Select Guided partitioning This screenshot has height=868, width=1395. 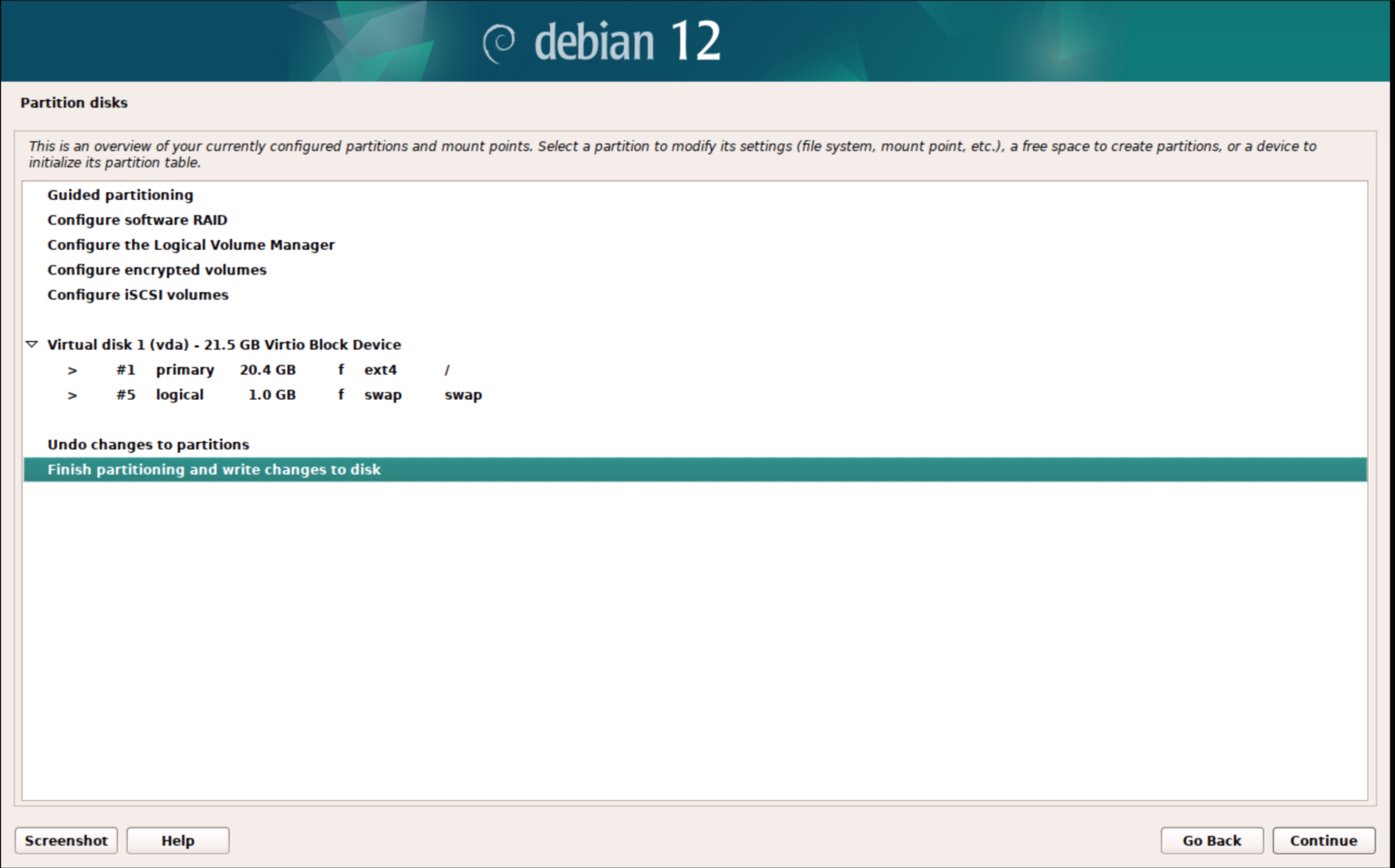(121, 195)
